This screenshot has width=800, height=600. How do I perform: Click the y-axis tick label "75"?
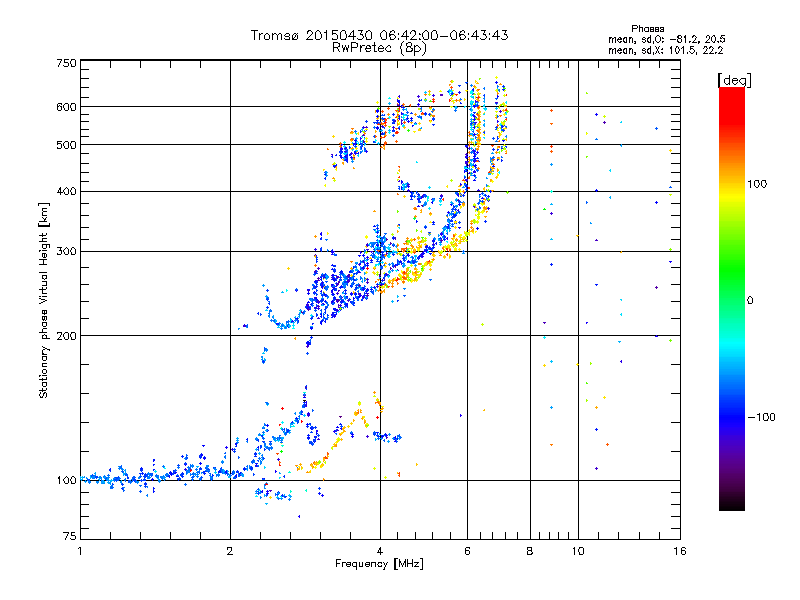70,536
